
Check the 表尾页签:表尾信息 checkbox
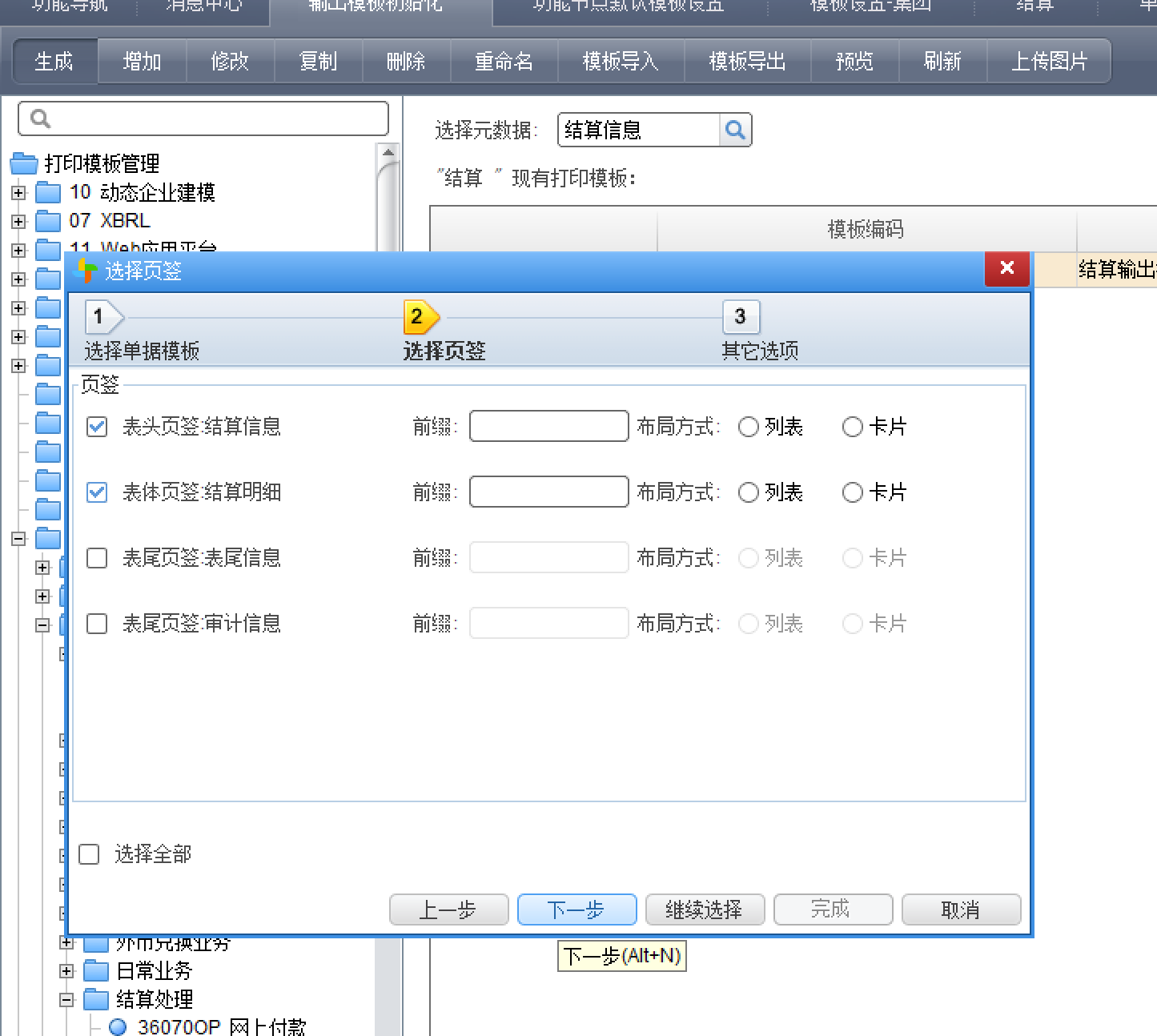96,558
